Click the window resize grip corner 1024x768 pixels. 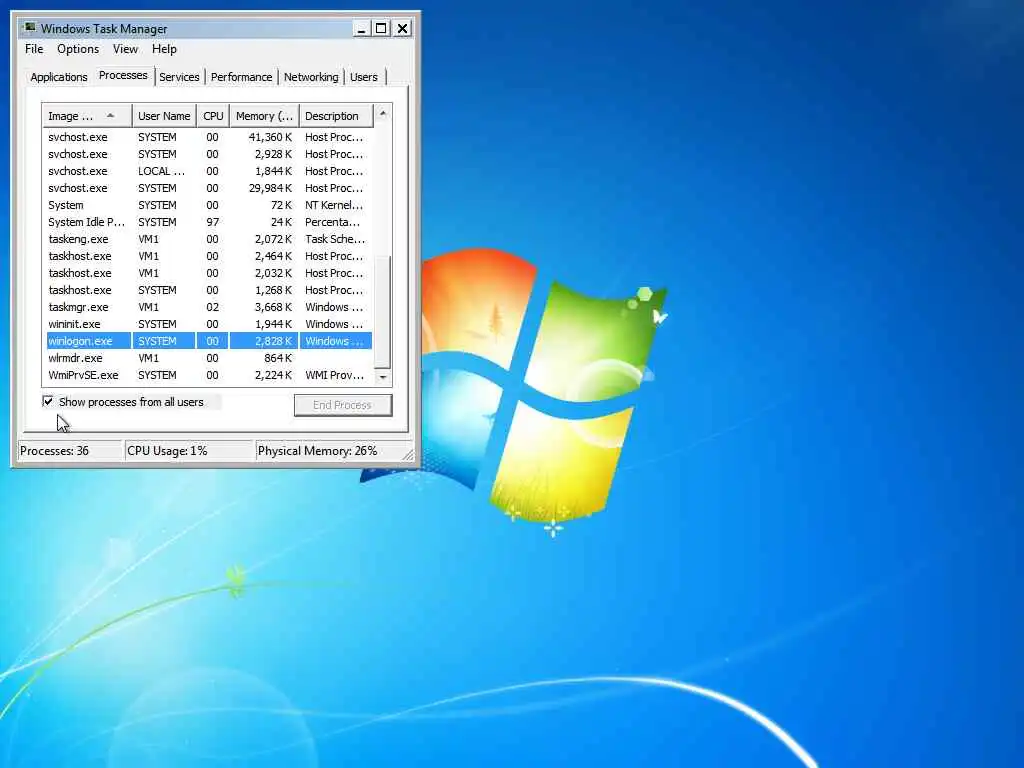click(x=408, y=454)
